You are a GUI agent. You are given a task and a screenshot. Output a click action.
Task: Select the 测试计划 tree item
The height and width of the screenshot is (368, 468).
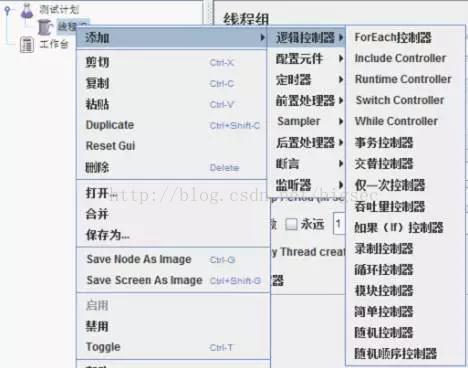[x=59, y=9]
